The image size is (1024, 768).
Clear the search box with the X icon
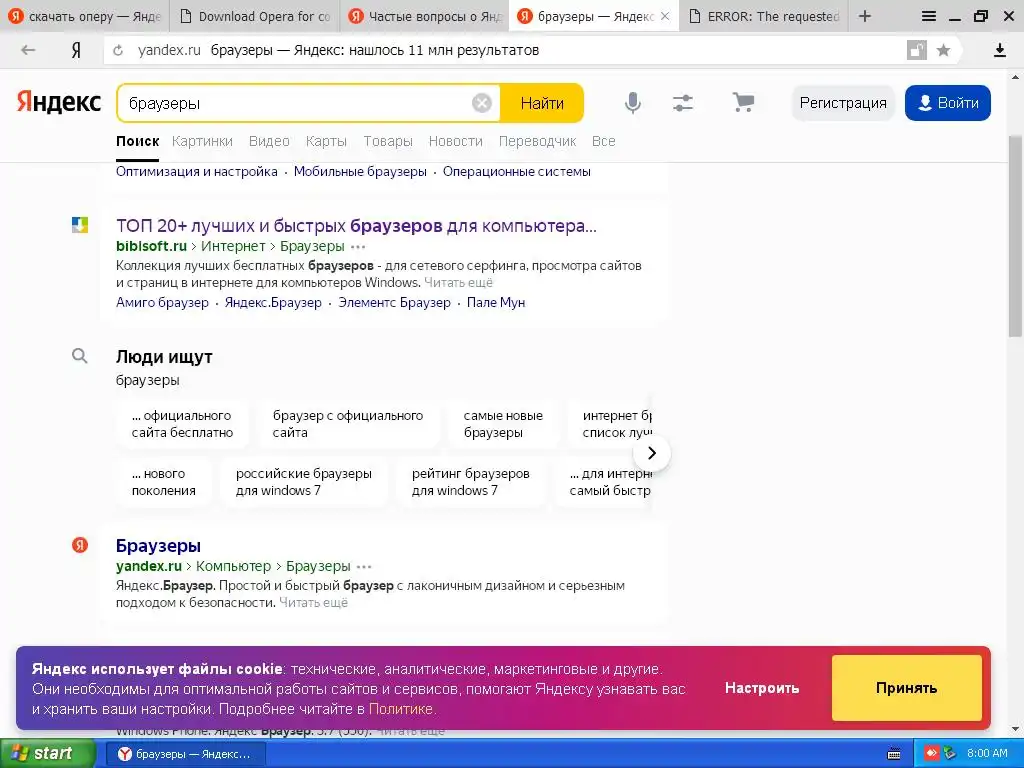click(x=482, y=103)
